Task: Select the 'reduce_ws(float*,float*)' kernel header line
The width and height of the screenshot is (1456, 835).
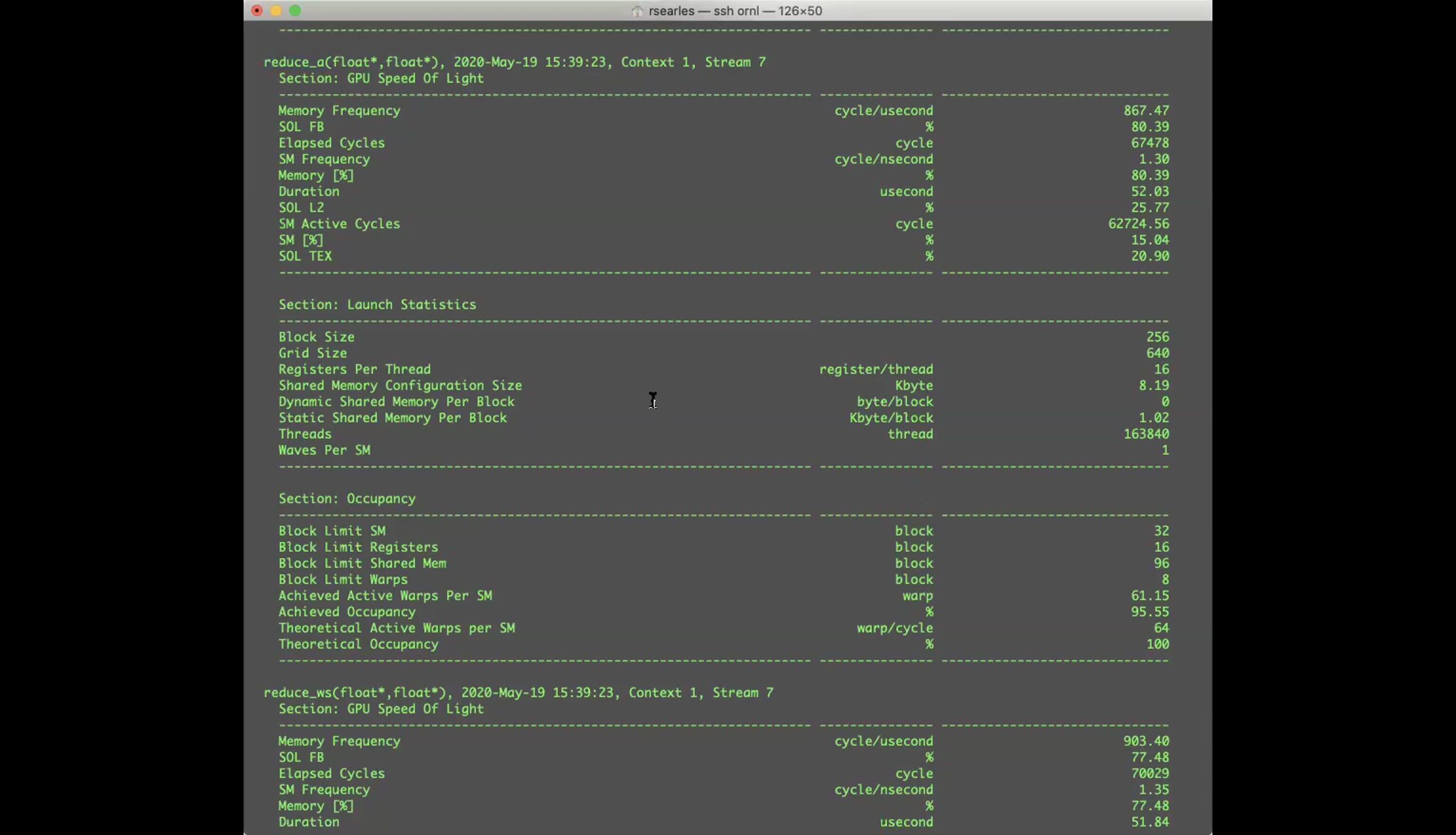Action: 518,693
